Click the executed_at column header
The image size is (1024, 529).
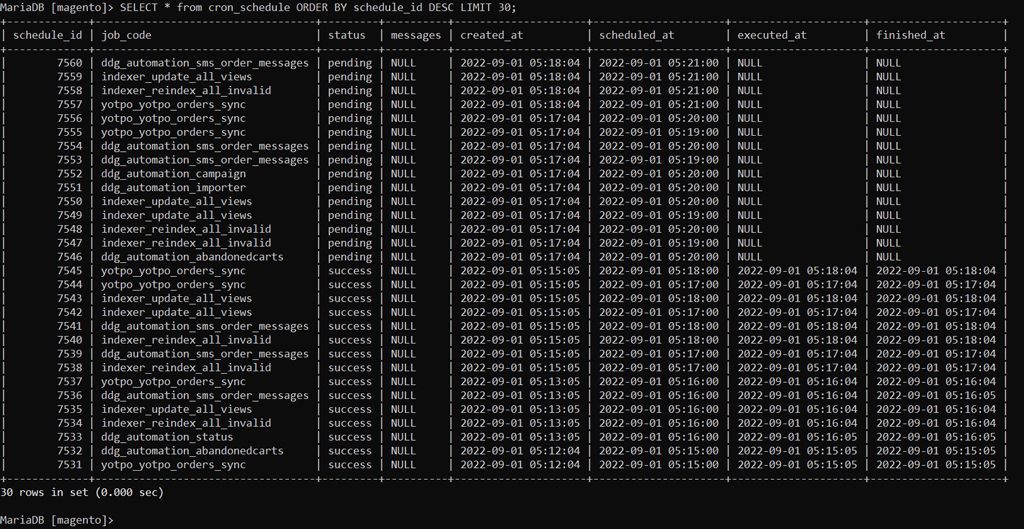(x=772, y=35)
